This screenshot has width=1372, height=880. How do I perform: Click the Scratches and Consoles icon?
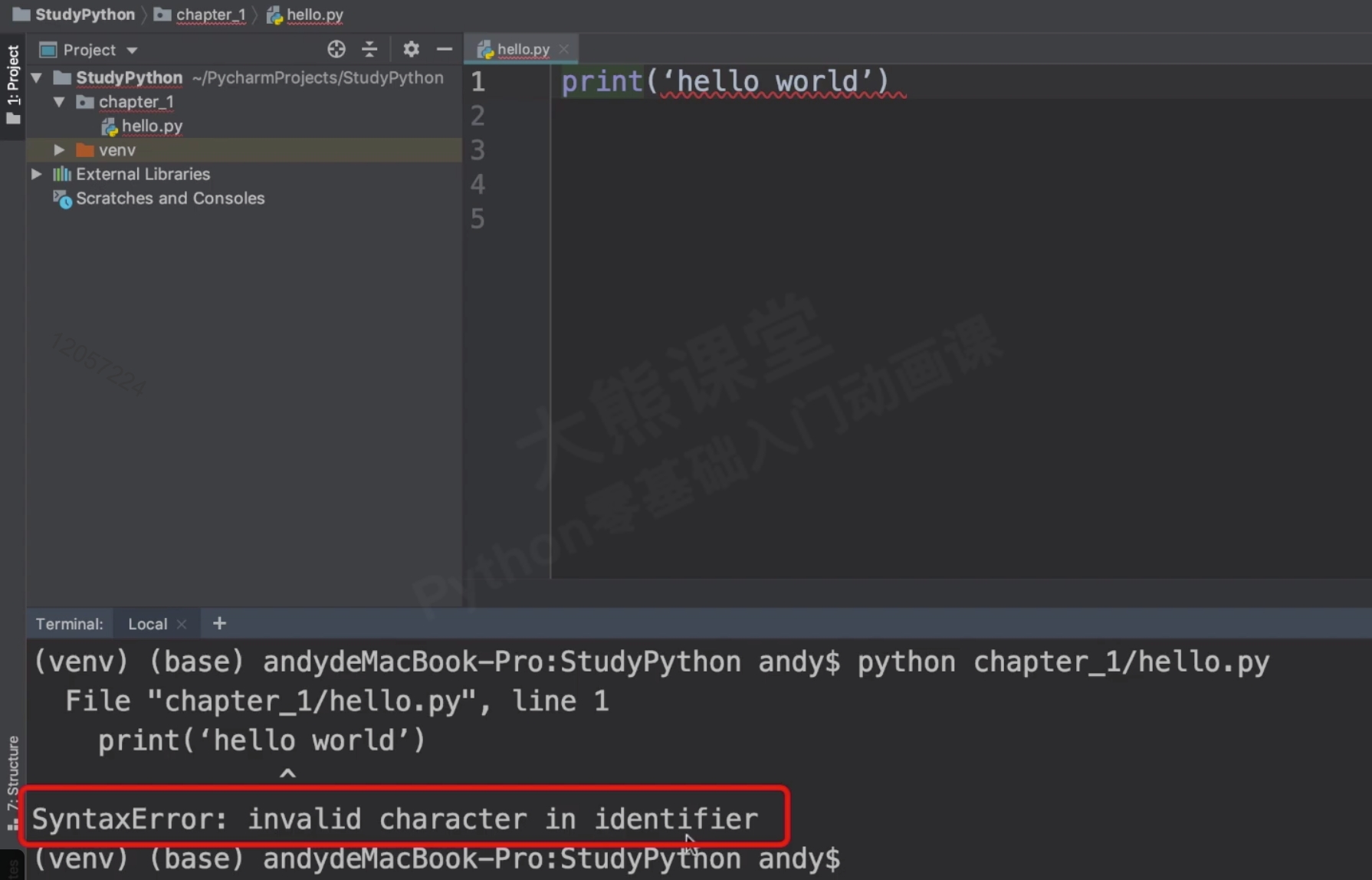tap(62, 199)
